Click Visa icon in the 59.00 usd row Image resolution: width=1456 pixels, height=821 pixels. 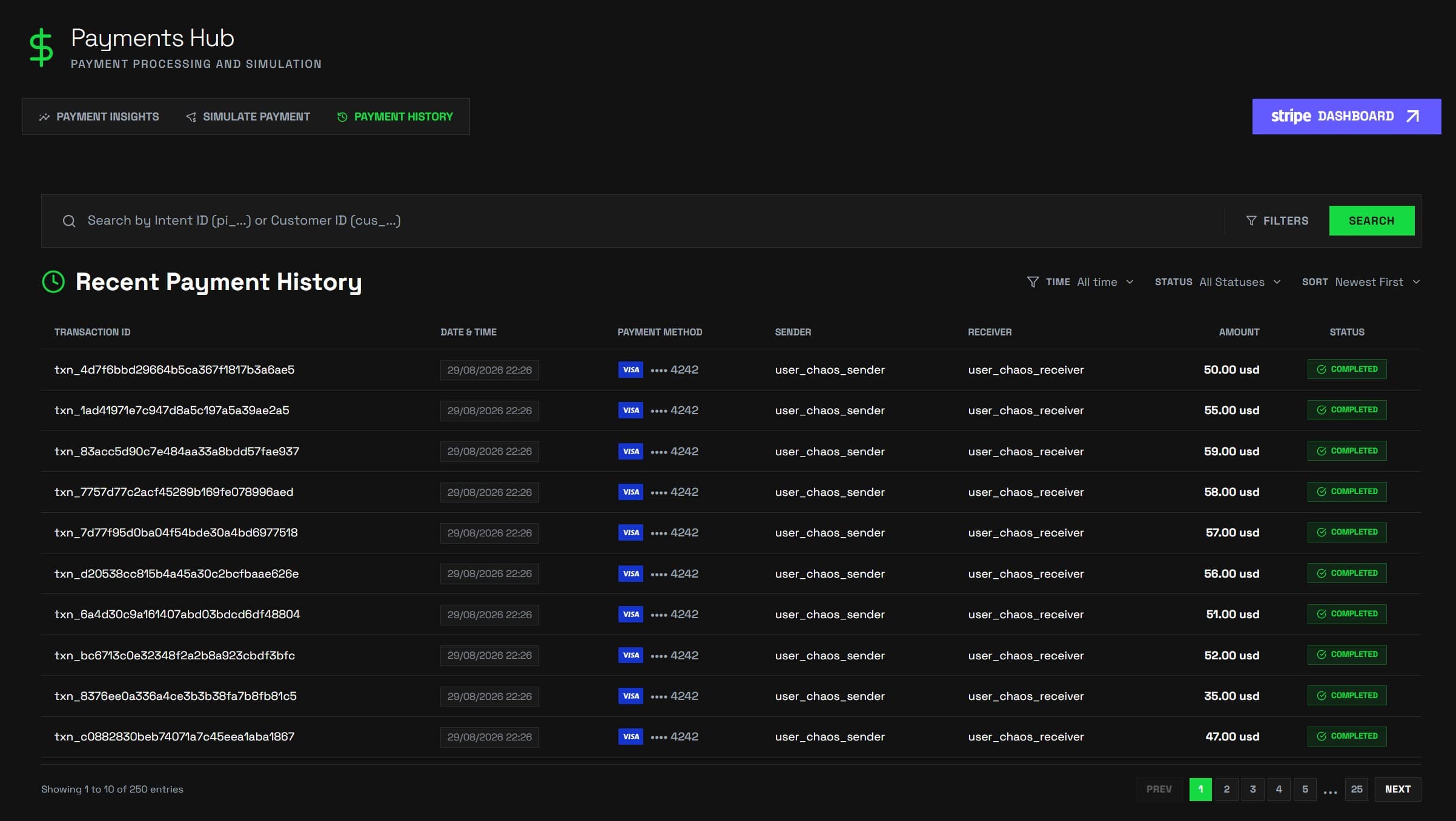tap(630, 451)
